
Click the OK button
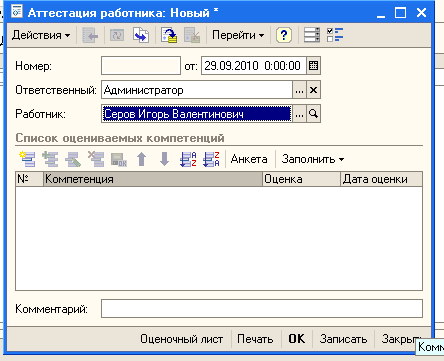pos(297,339)
